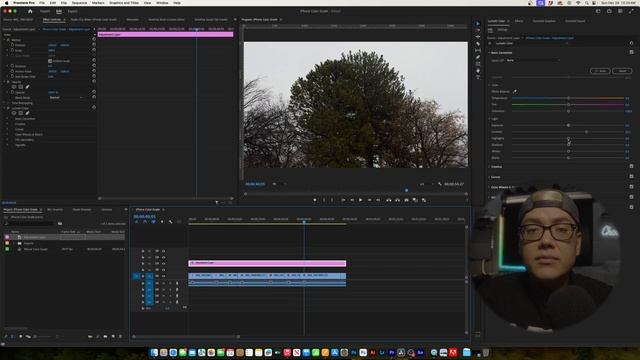Toggle Position animation stopwatch
Viewport: 640px width, 360px height.
coord(12,45)
